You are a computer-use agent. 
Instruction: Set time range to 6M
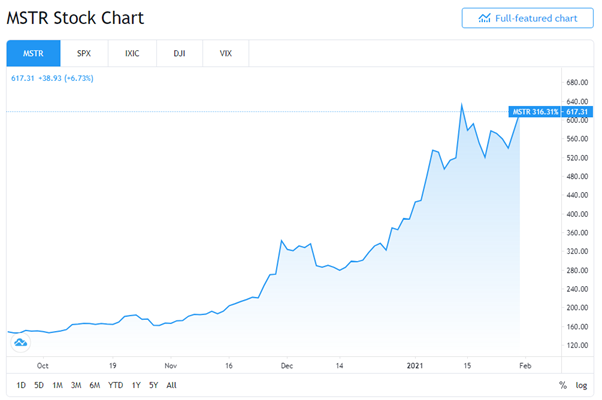click(x=95, y=385)
